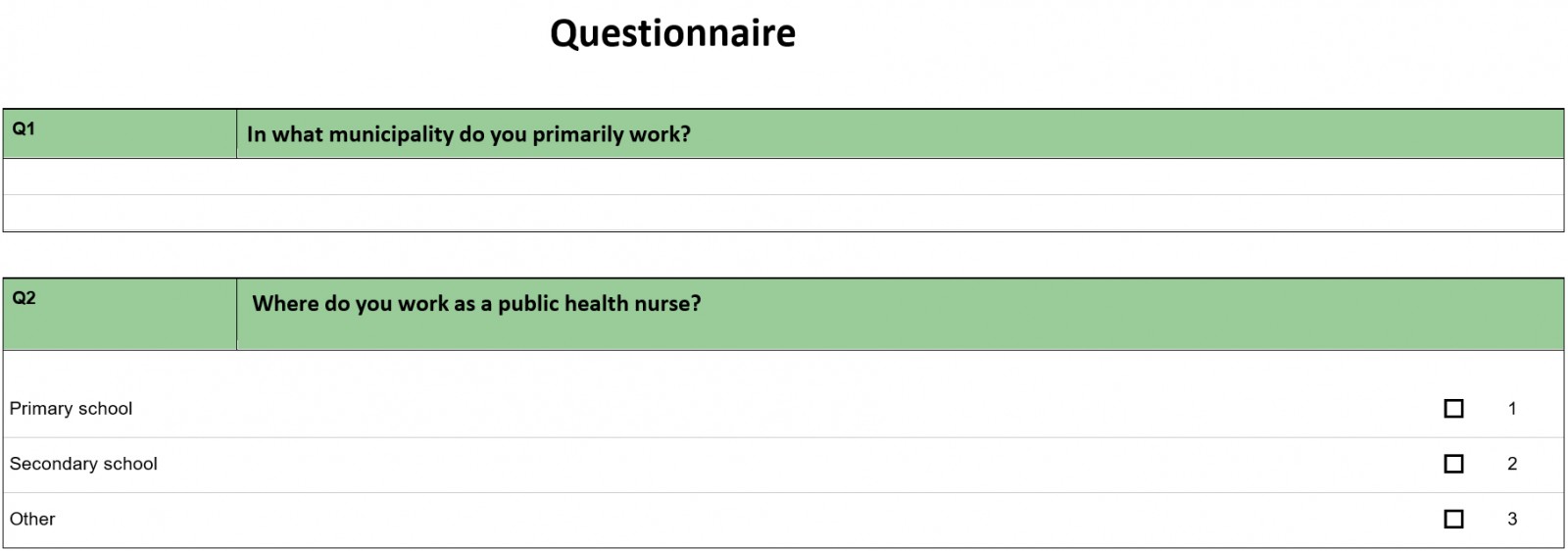Image resolution: width=1568 pixels, height=551 pixels.
Task: Select the Q1 label cell
Action: (119, 133)
